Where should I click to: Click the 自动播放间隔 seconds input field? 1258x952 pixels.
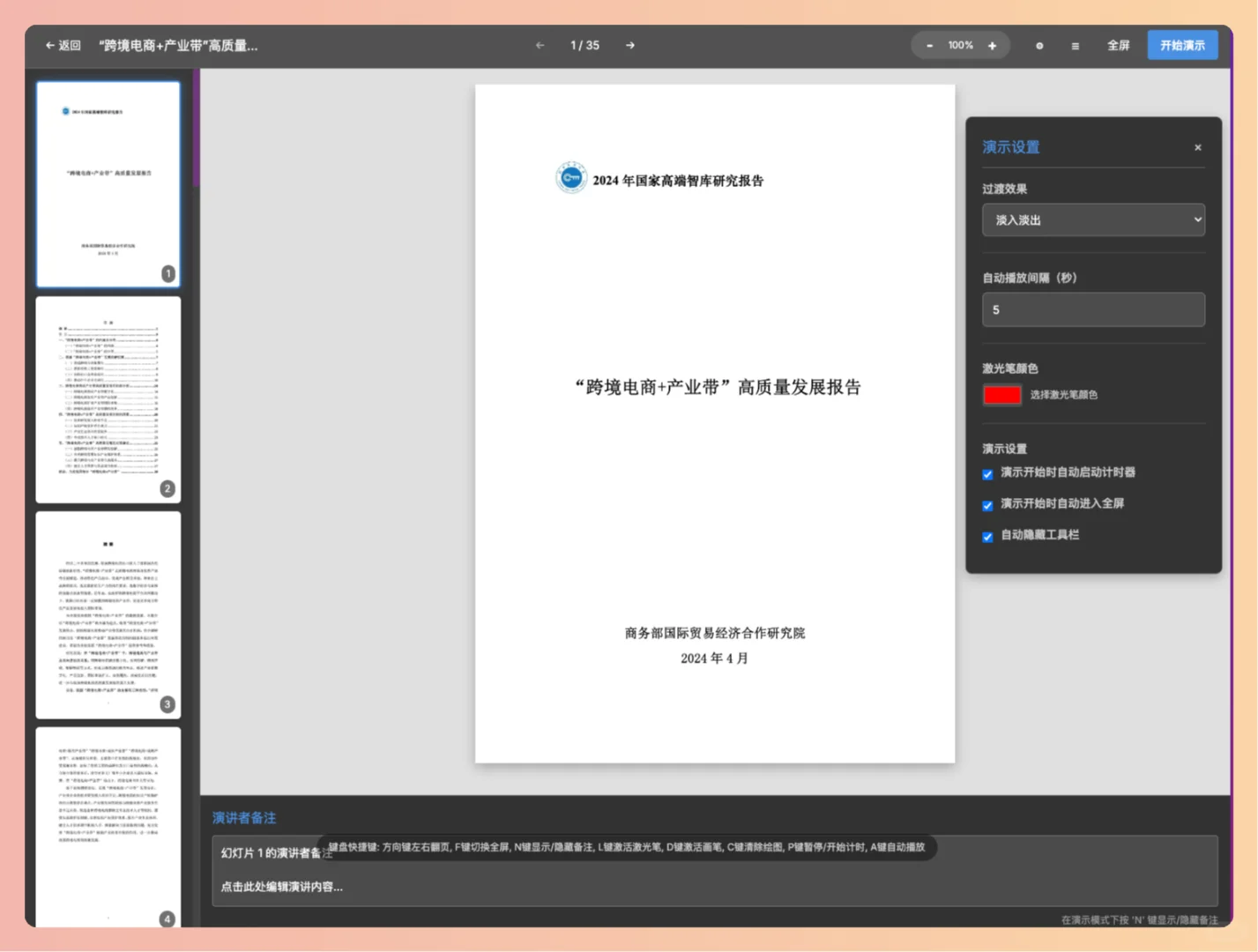(1093, 309)
